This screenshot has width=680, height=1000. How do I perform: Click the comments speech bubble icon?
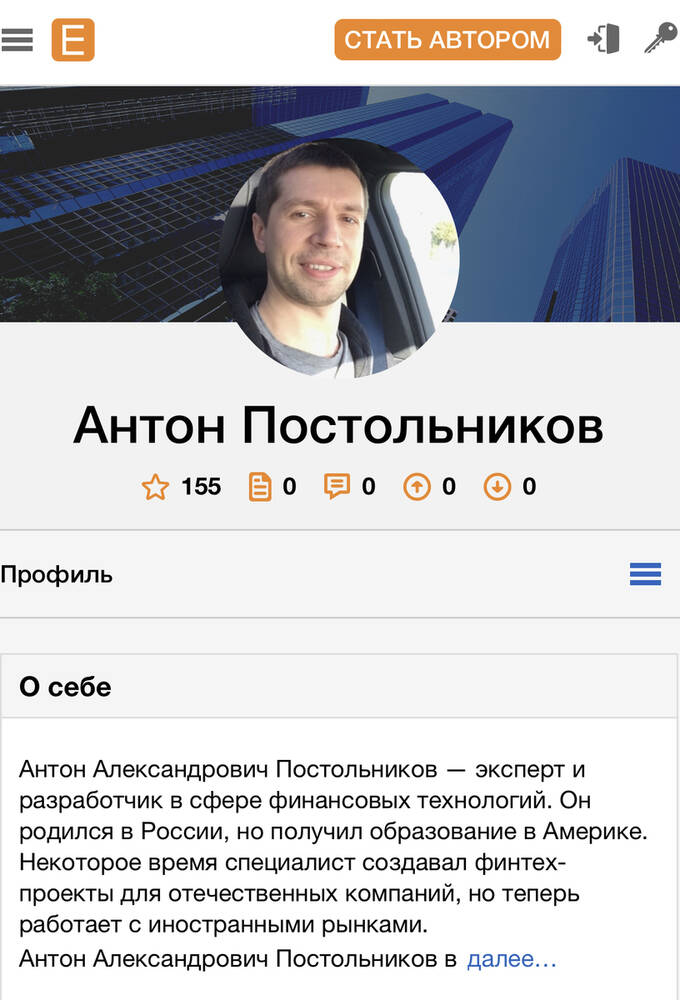[x=337, y=486]
